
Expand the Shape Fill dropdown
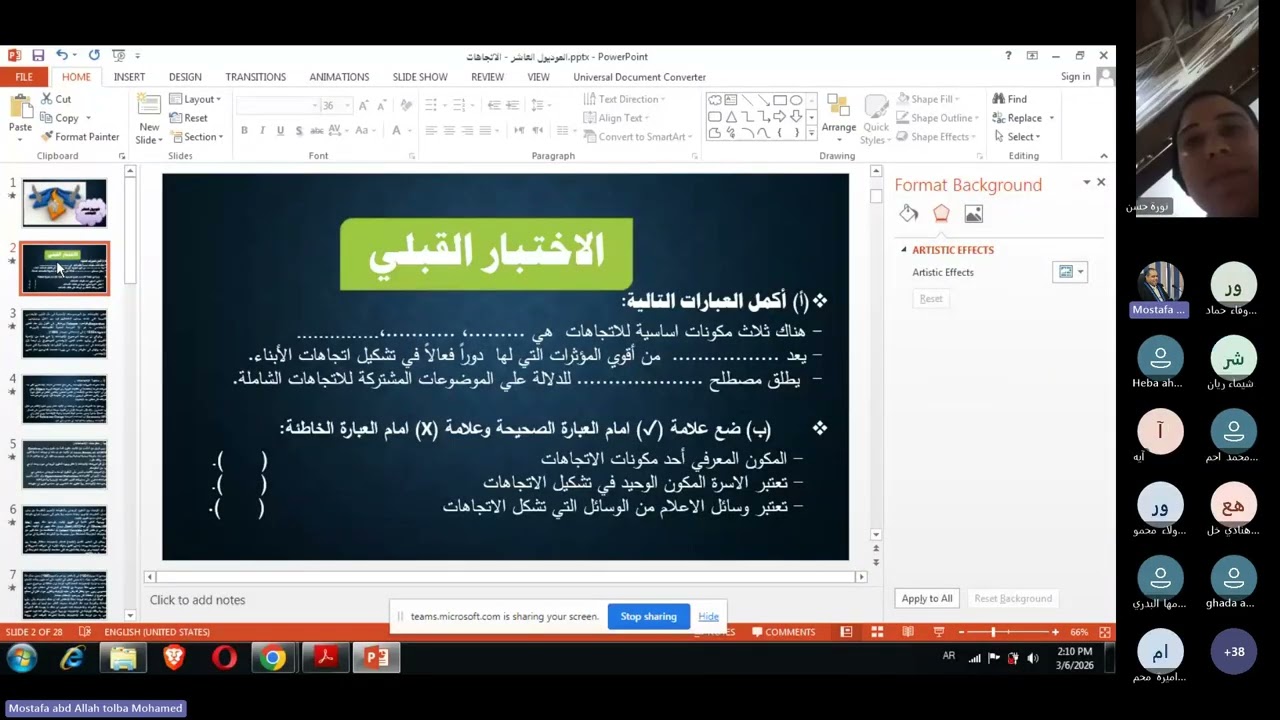pyautogui.click(x=930, y=99)
